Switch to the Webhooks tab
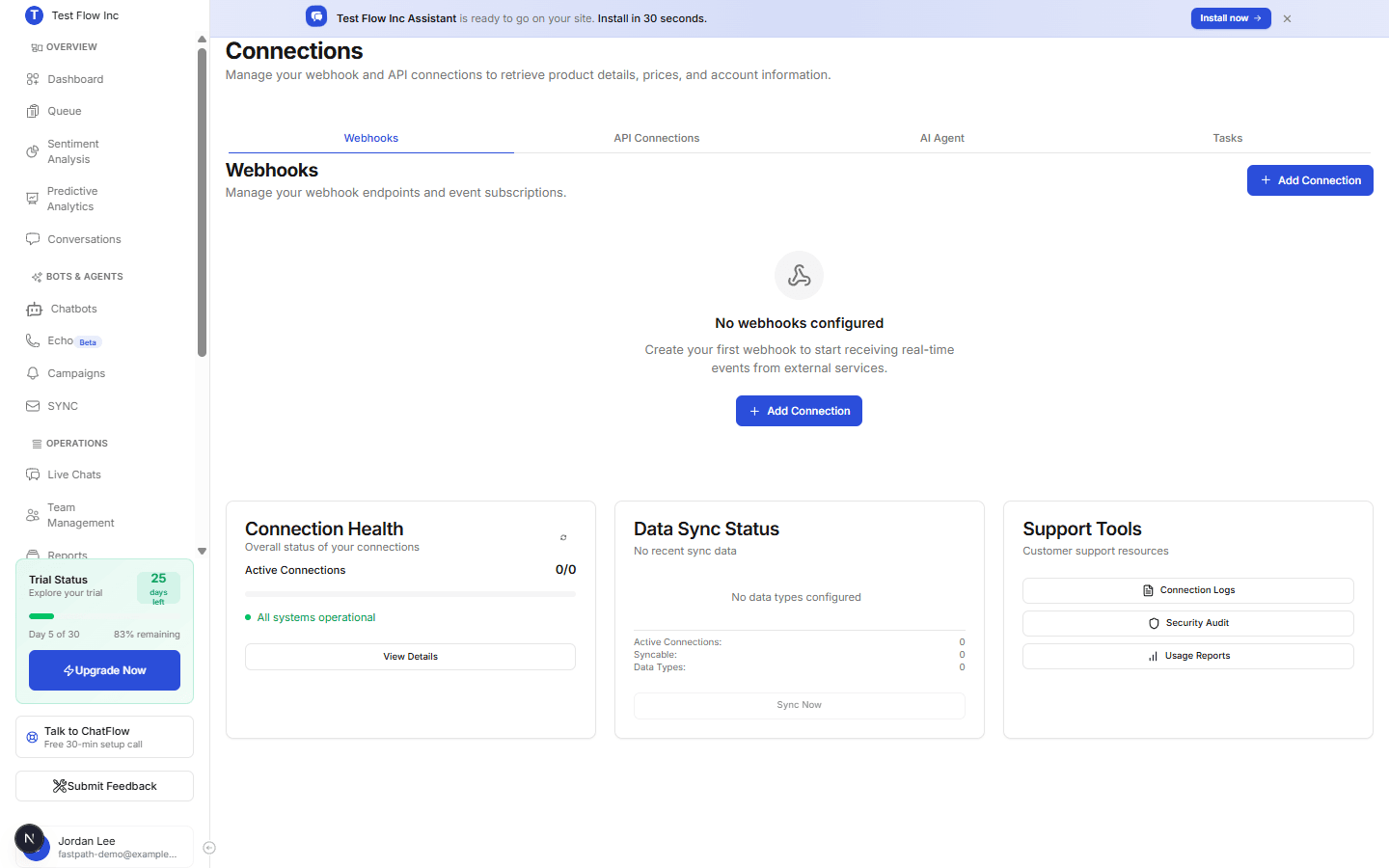The height and width of the screenshot is (868, 1389). pyautogui.click(x=371, y=138)
